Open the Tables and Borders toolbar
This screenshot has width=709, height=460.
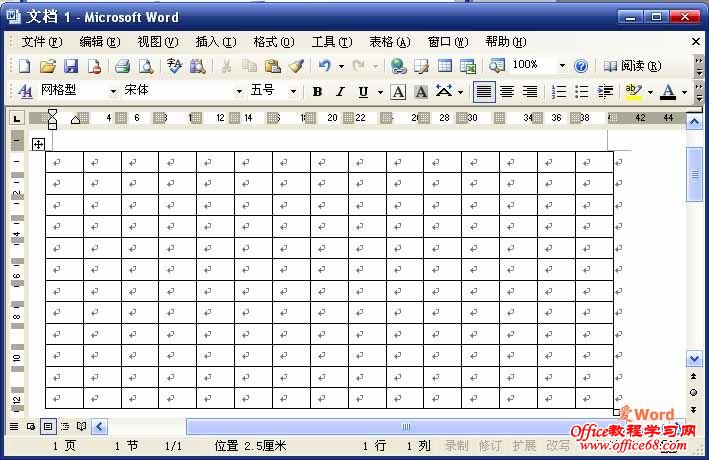pos(421,66)
